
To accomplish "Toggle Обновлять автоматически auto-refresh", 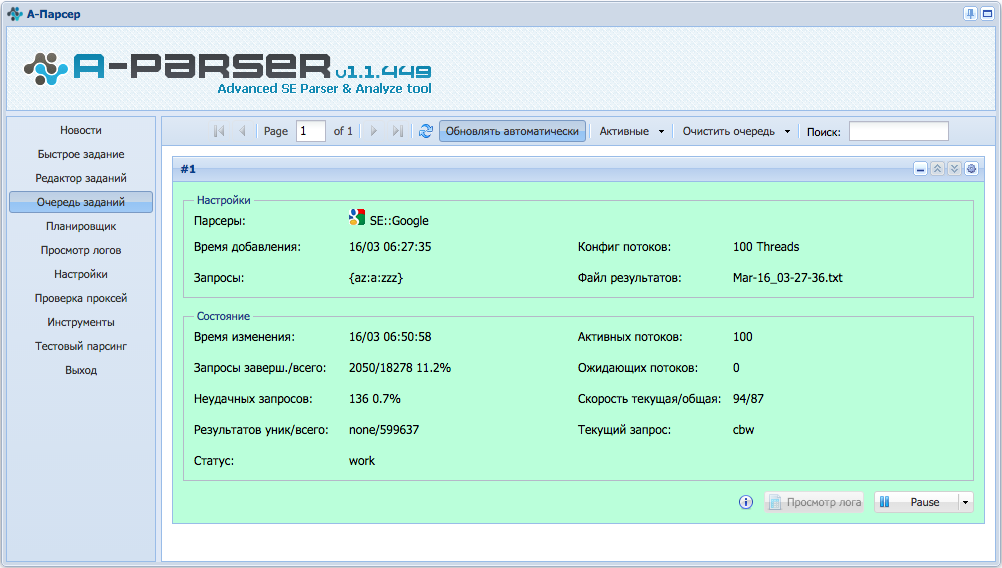I will (x=512, y=131).
